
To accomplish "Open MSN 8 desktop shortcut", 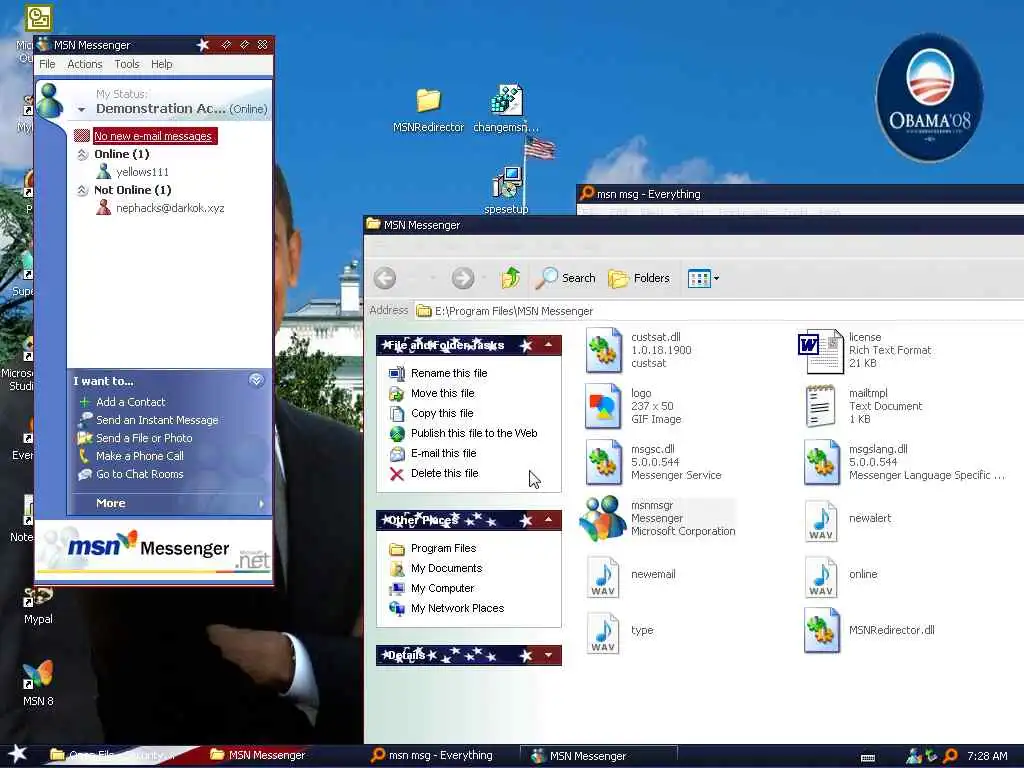I will point(38,684).
